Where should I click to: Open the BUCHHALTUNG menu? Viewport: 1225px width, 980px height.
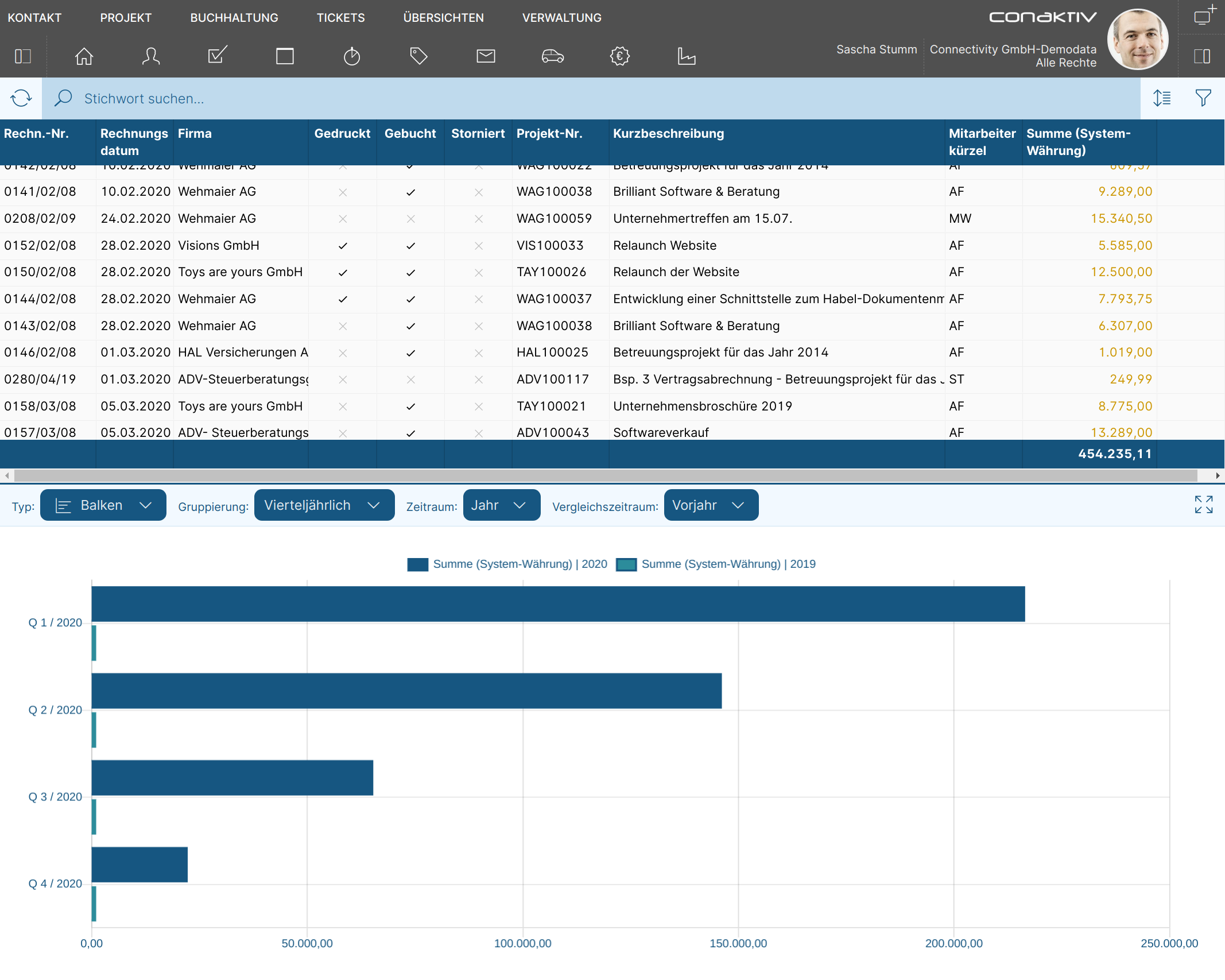click(234, 18)
